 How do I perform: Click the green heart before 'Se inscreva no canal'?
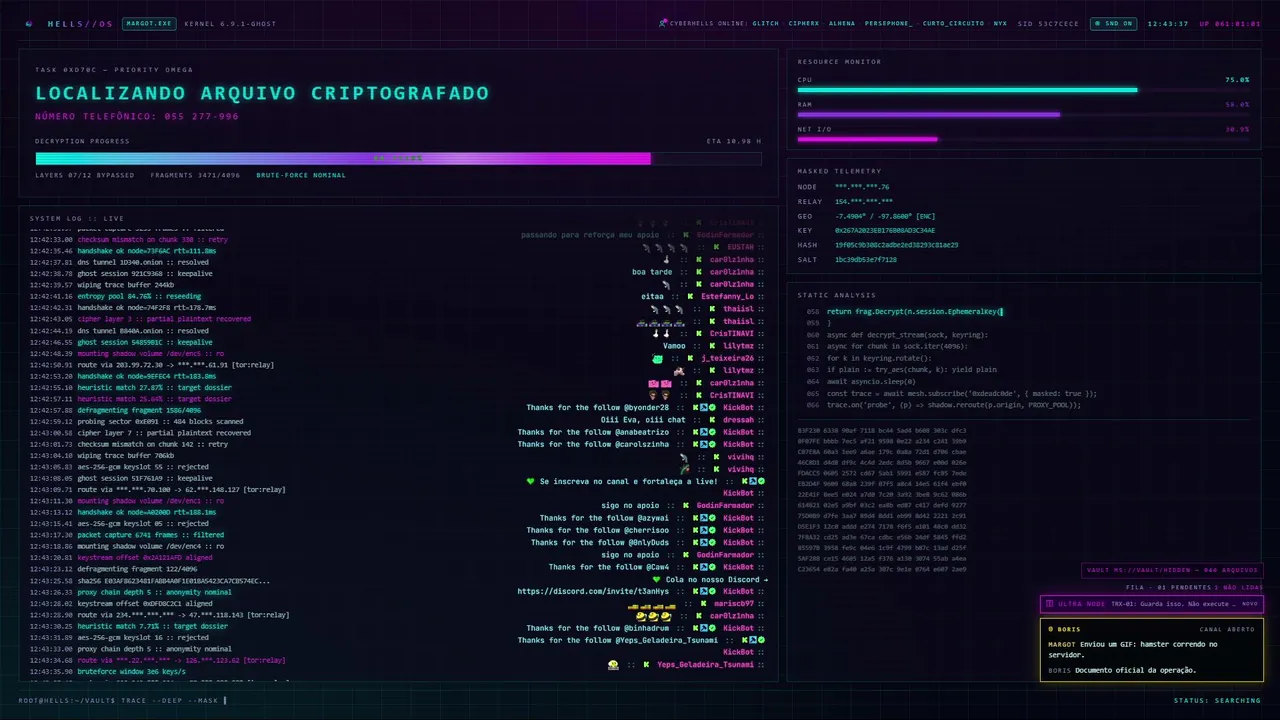tap(531, 481)
